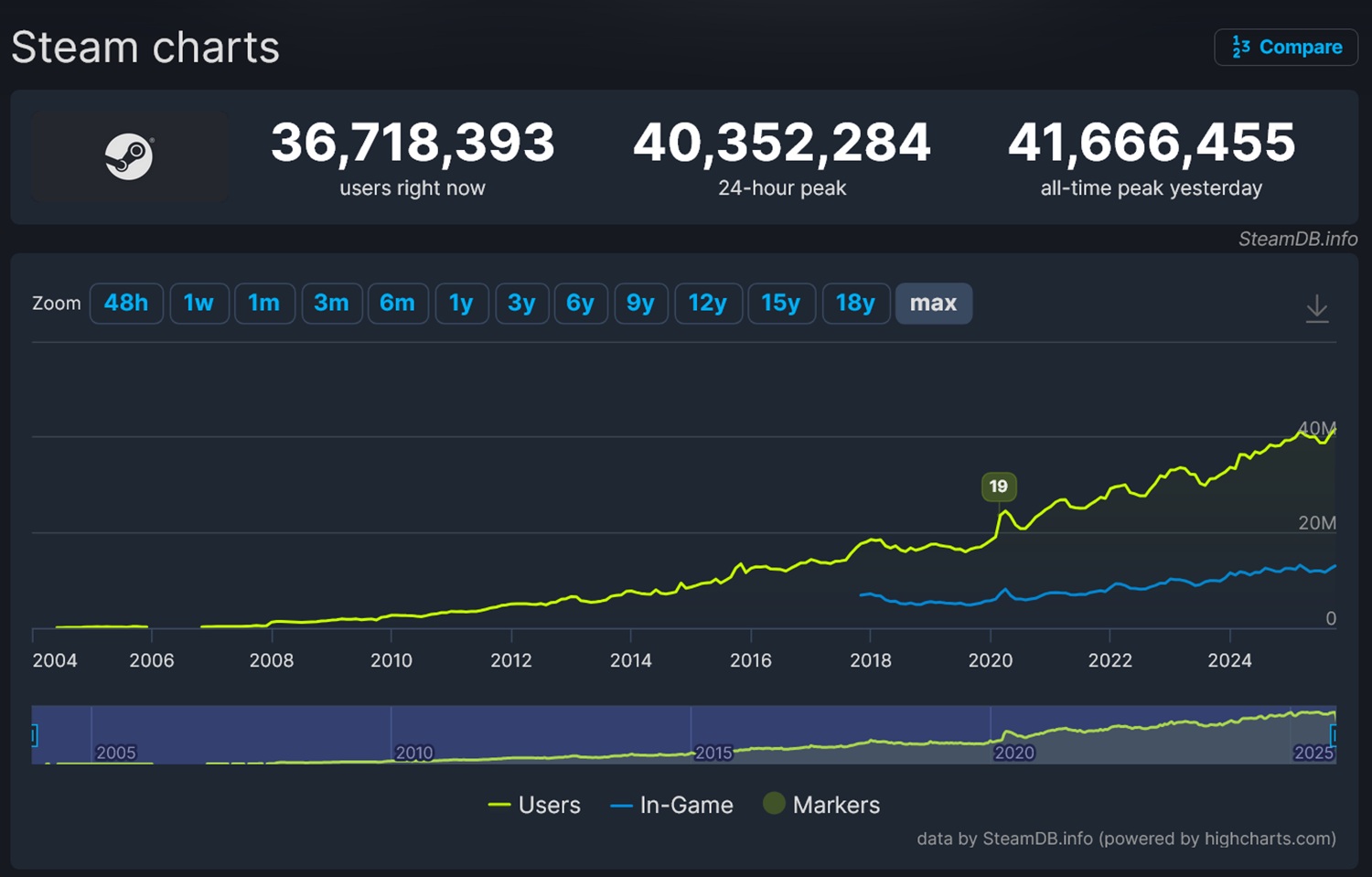Select the 12y zoom range

(707, 304)
